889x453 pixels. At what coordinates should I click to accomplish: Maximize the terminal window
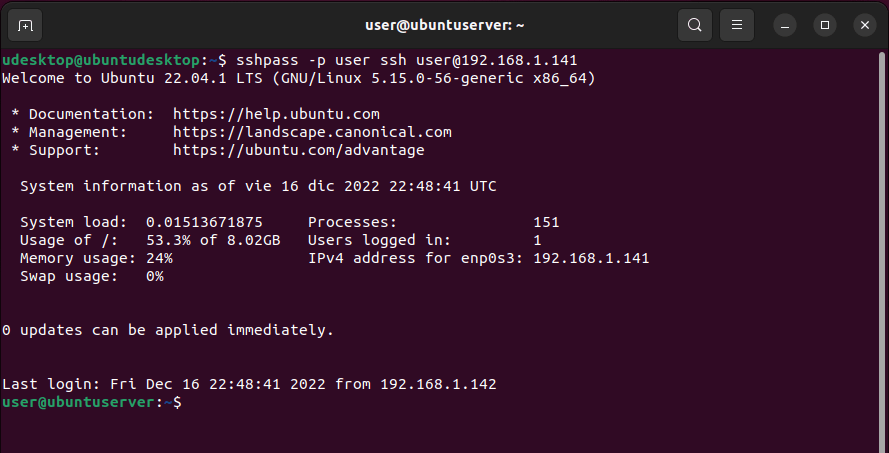coord(824,24)
